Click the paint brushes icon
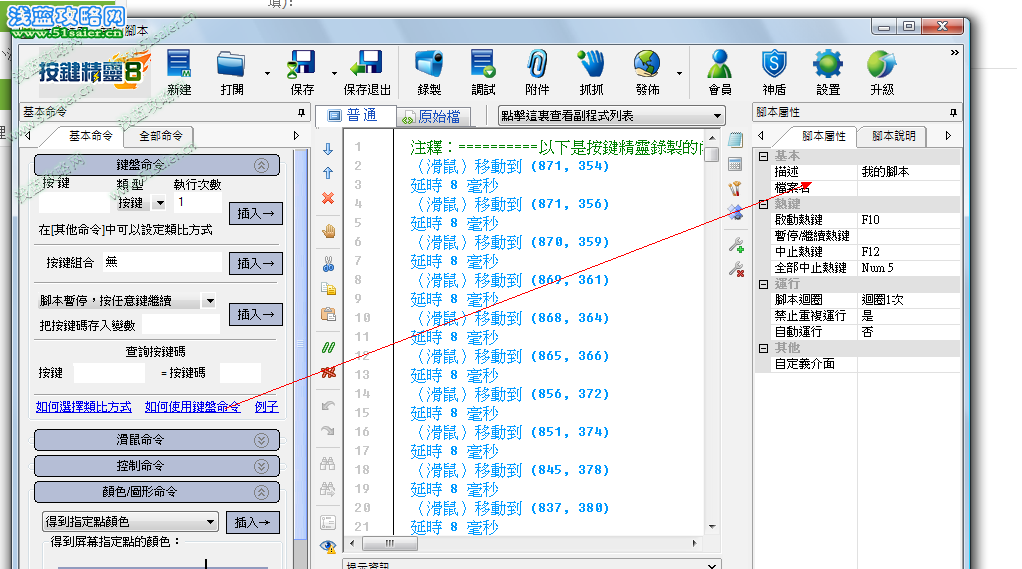 pyautogui.click(x=735, y=188)
